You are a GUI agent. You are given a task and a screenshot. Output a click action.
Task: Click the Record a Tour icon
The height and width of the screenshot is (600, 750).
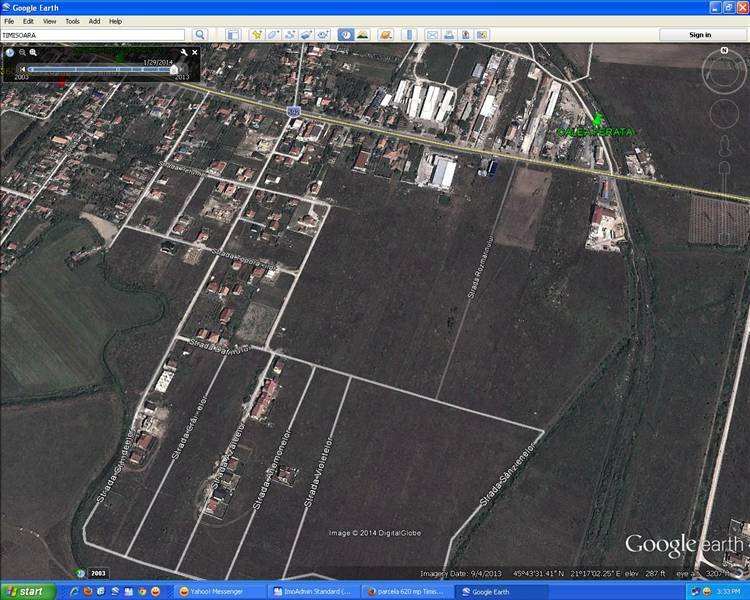tap(323, 35)
